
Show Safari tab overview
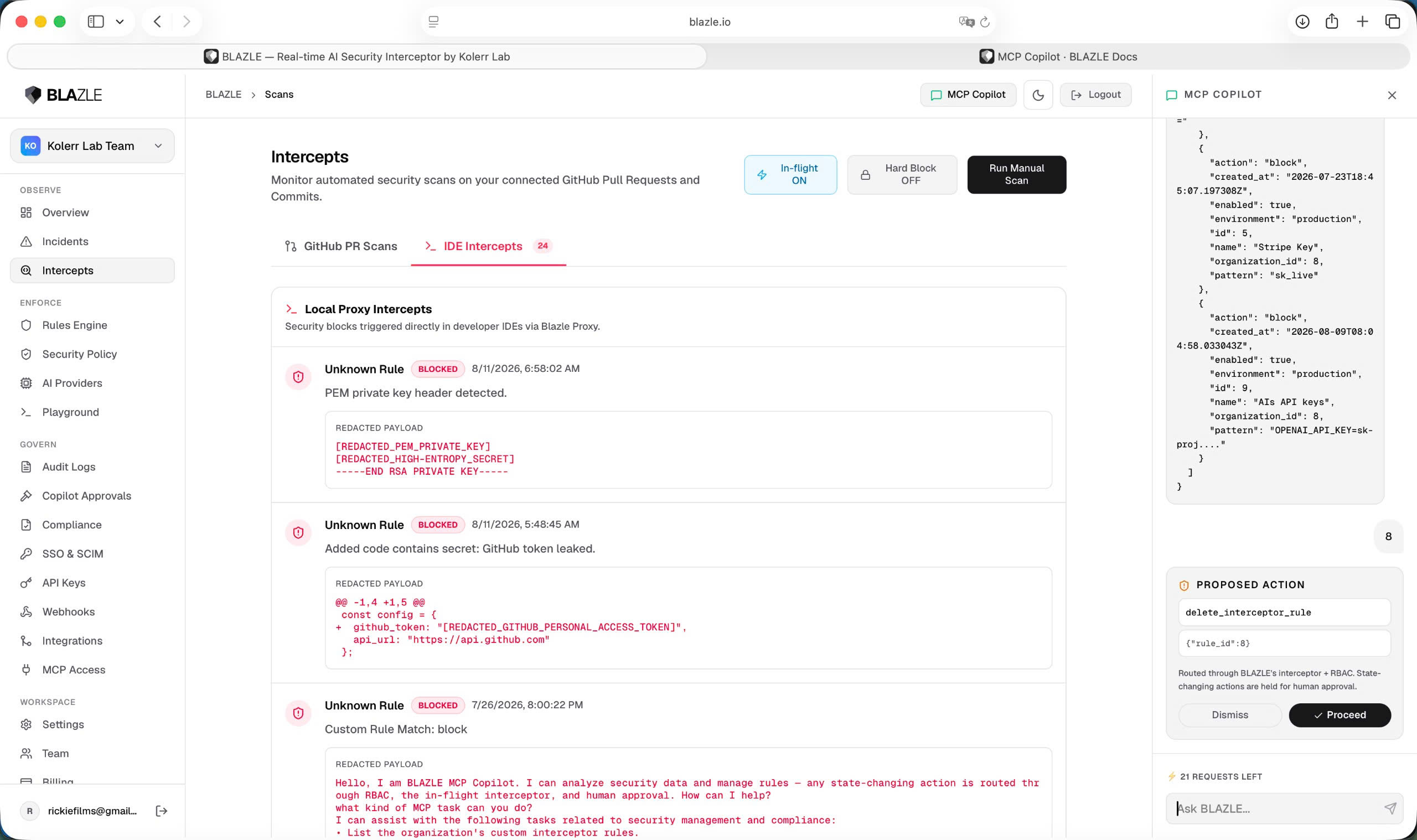coord(1392,22)
